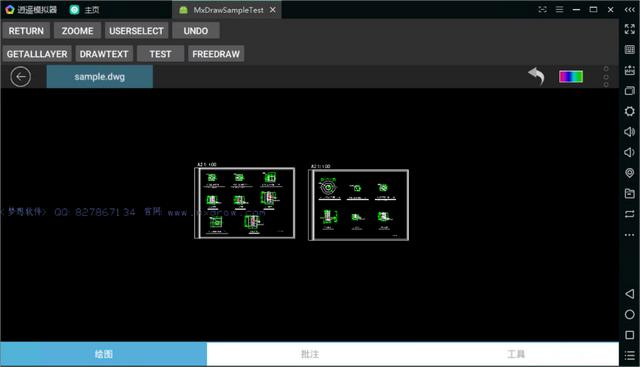Click the back arrow circle icon
This screenshot has width=640, height=367.
tap(20, 76)
